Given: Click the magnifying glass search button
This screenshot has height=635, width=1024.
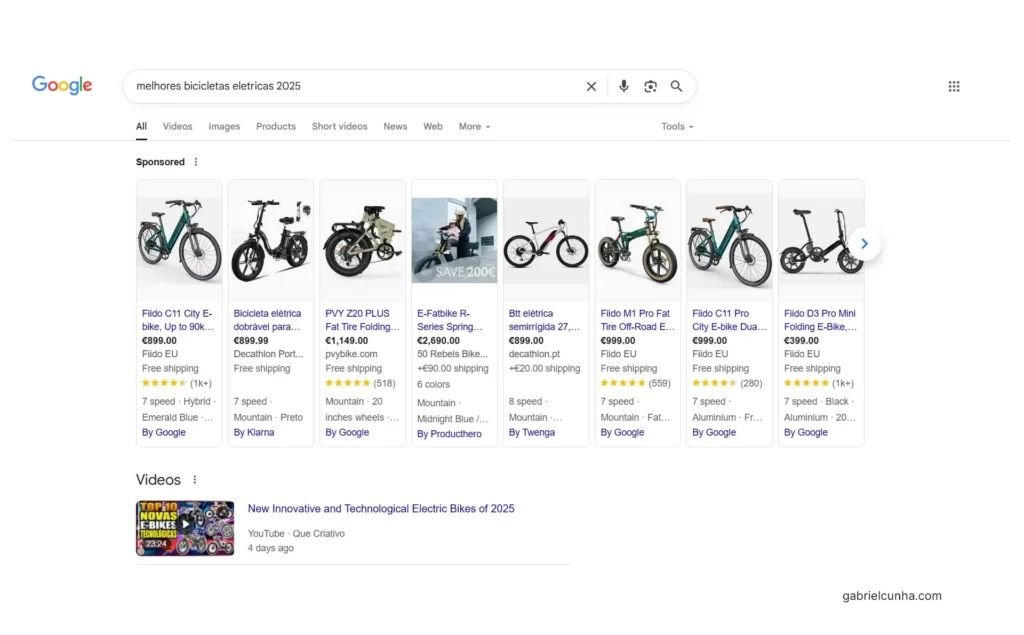Looking at the screenshot, I should coord(677,86).
